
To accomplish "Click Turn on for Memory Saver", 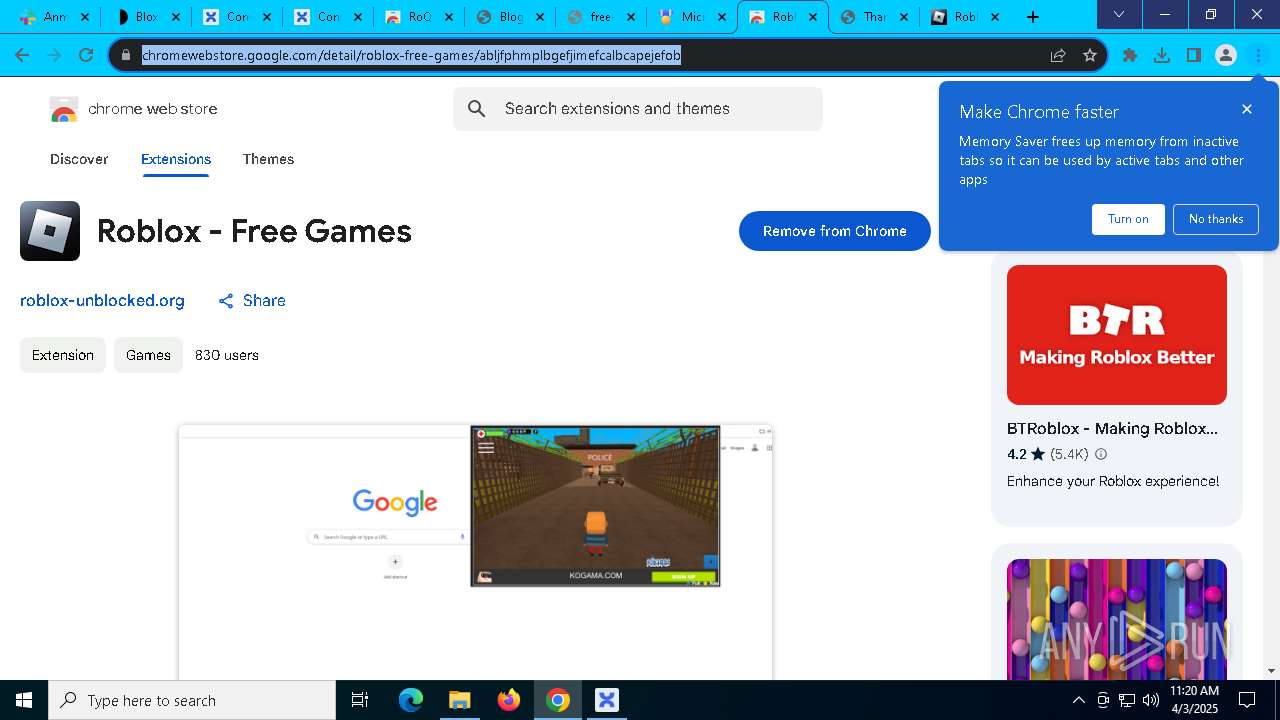I will click(x=1128, y=219).
